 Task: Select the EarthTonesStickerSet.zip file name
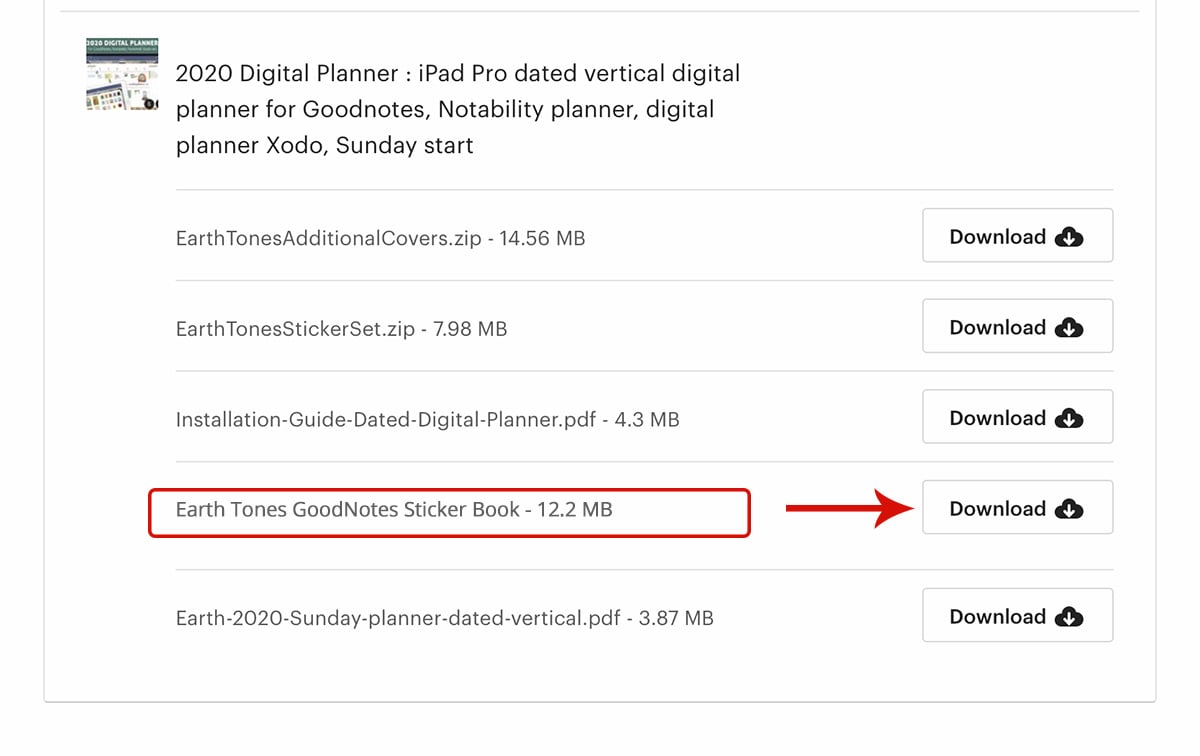point(295,329)
